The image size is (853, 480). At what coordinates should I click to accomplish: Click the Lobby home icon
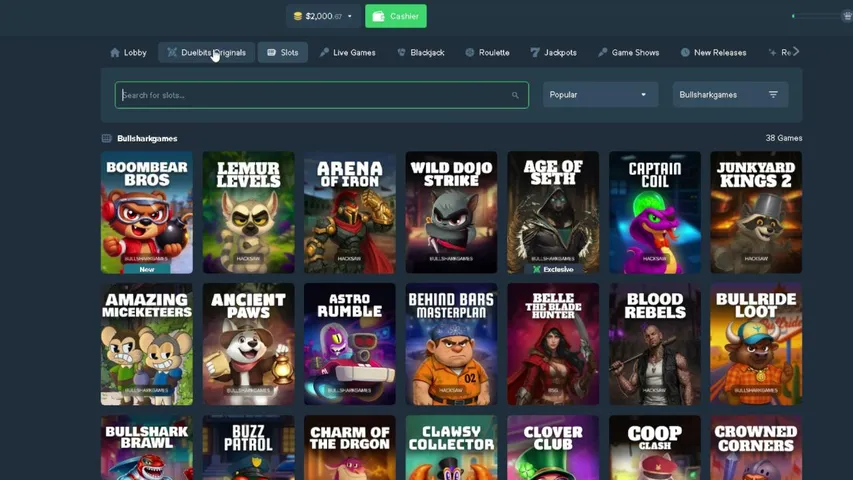115,53
